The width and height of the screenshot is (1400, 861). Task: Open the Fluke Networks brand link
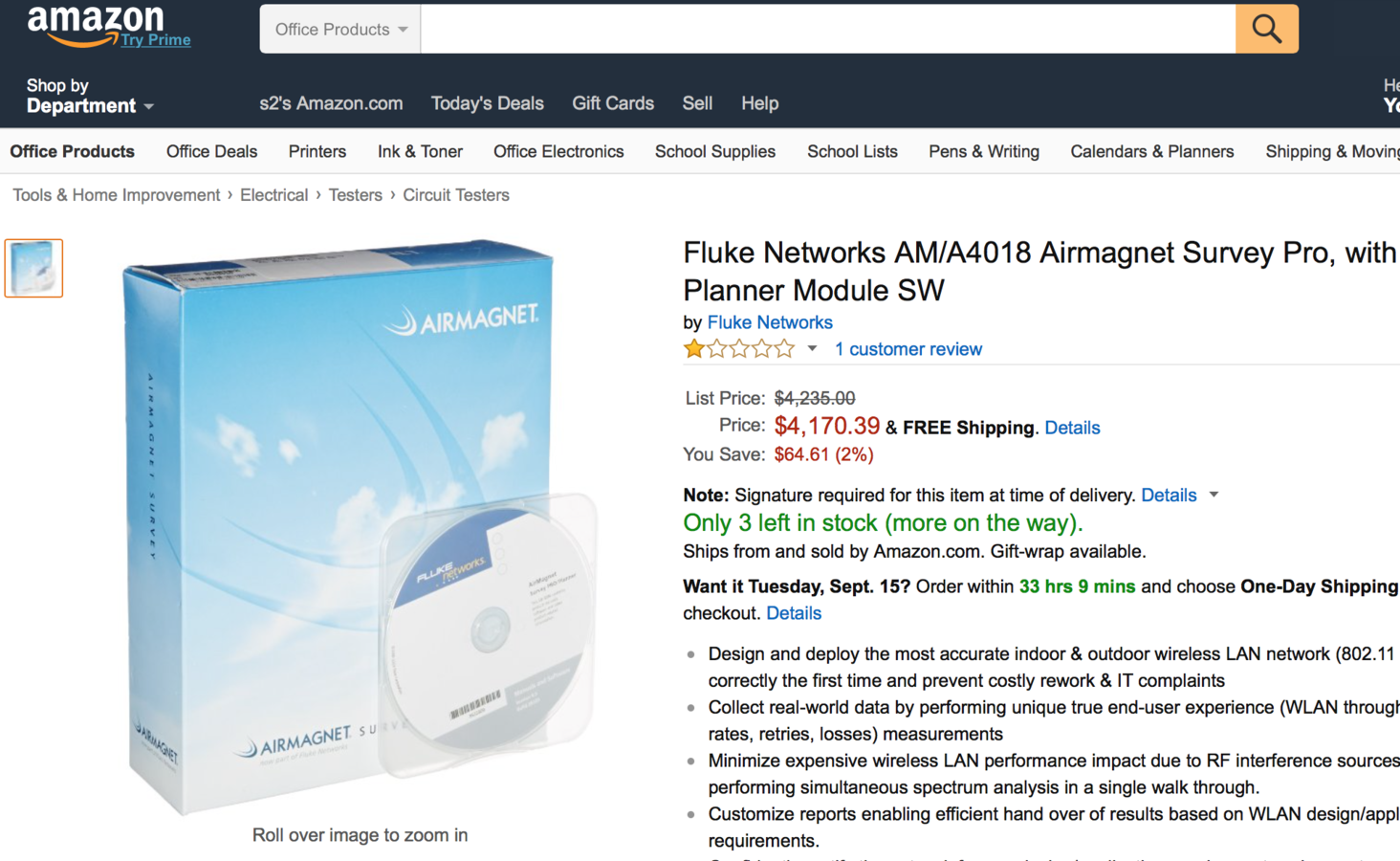click(770, 322)
